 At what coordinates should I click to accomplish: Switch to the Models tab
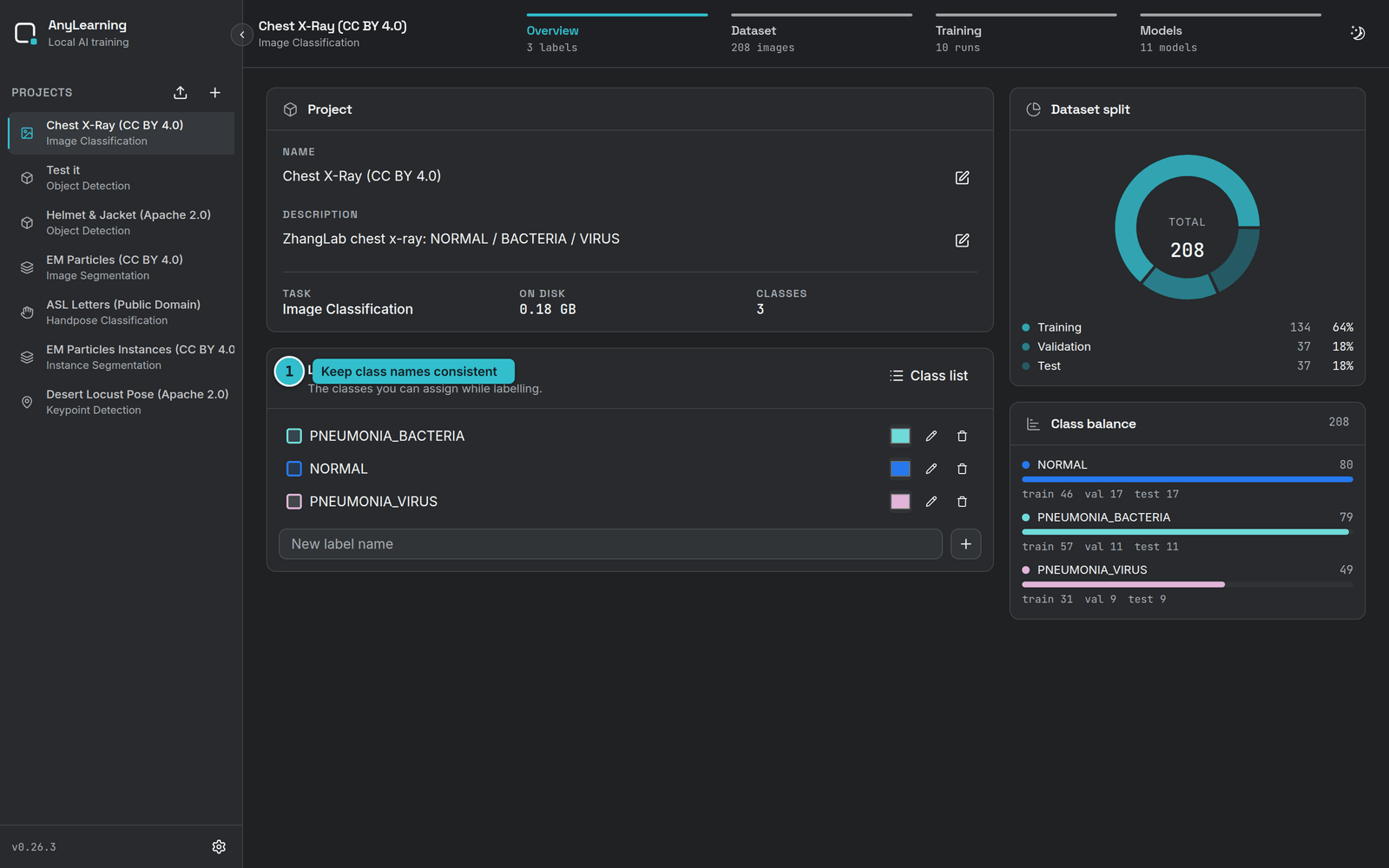click(x=1230, y=35)
